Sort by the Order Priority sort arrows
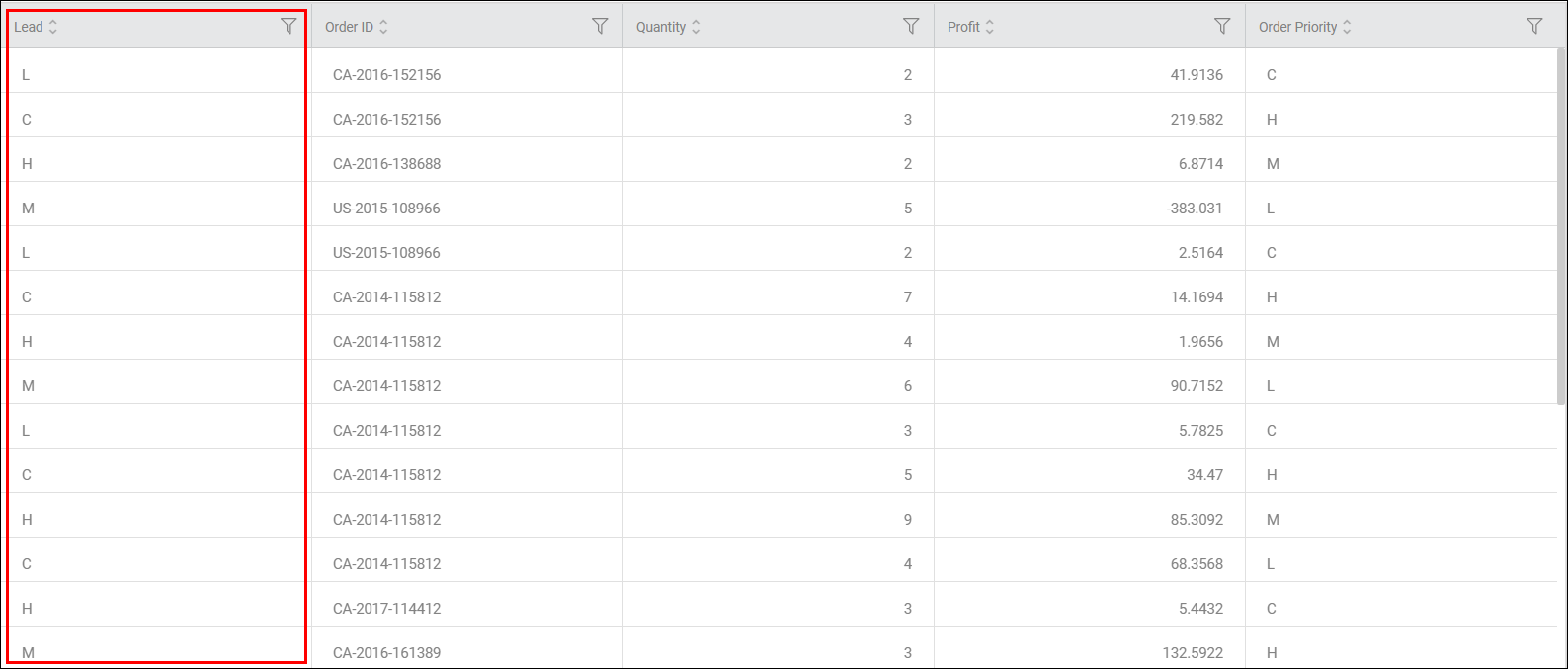Image resolution: width=1568 pixels, height=669 pixels. click(1347, 26)
